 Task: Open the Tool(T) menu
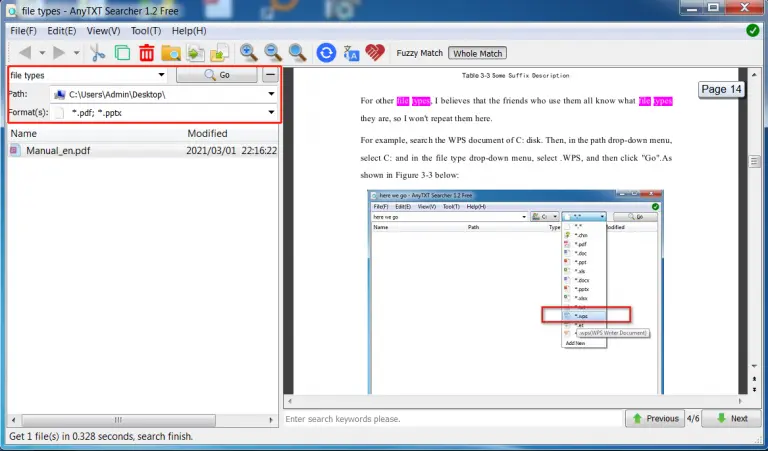click(146, 31)
